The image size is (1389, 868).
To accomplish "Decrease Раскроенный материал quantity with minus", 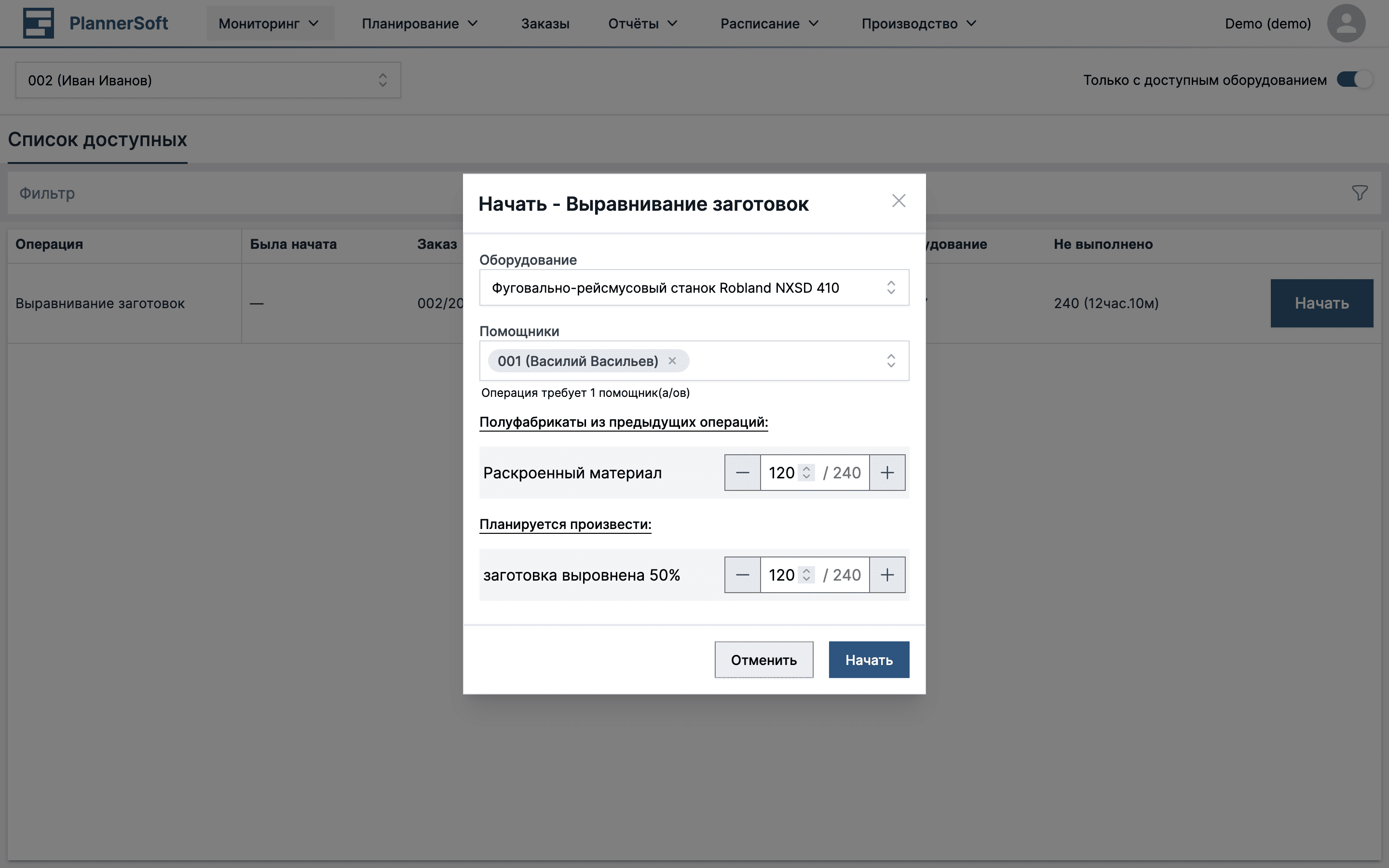I will point(743,473).
